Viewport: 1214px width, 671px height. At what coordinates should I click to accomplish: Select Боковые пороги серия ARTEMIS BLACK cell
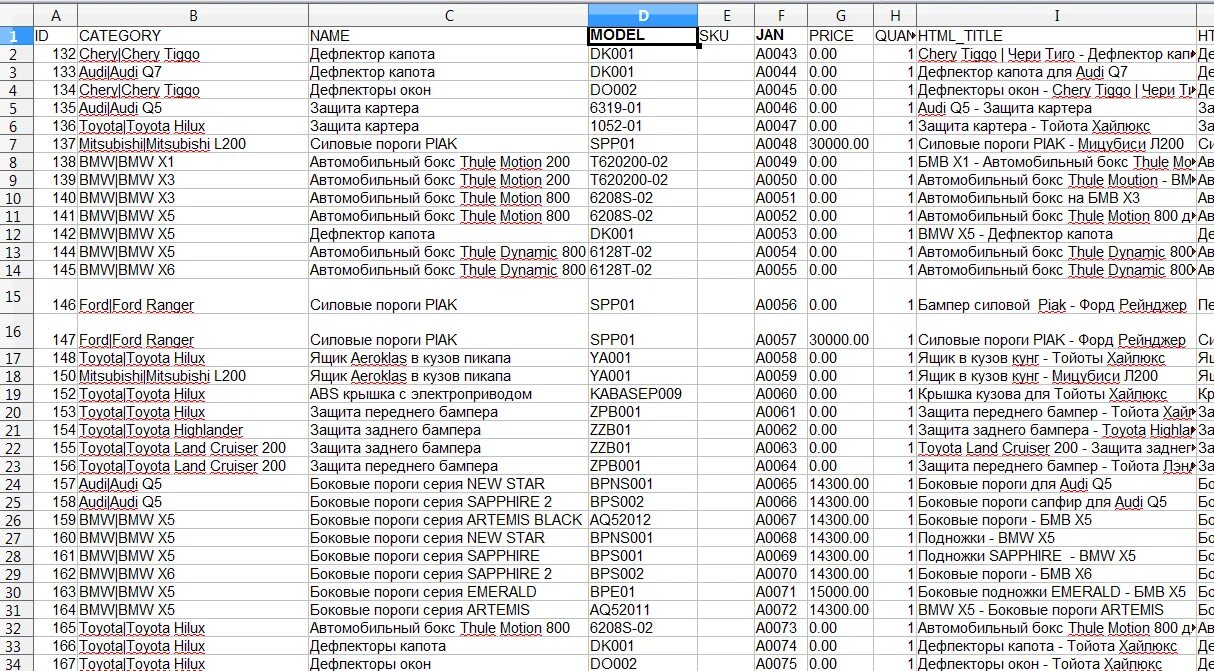tap(448, 520)
